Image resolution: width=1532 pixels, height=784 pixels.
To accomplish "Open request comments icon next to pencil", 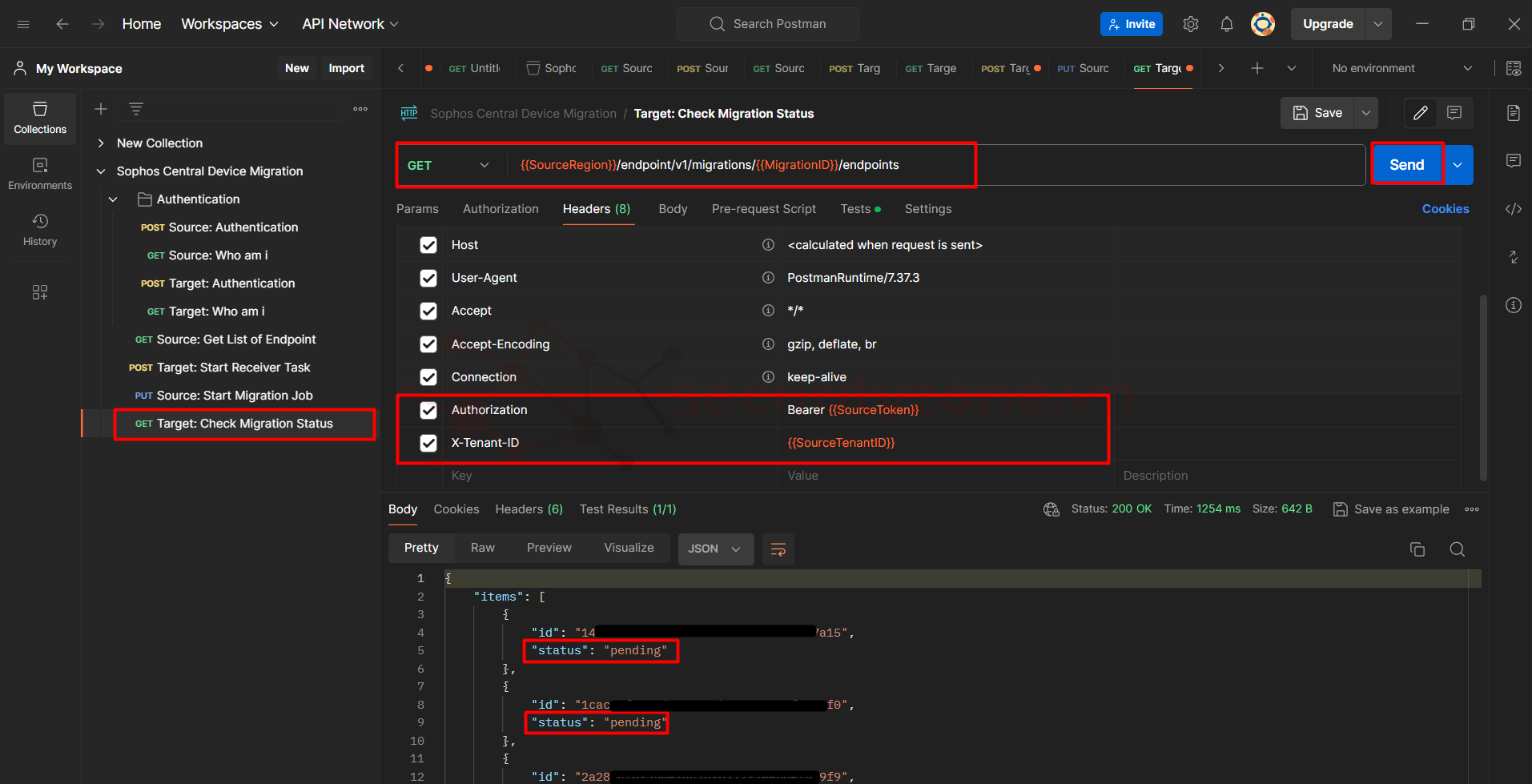I will point(1454,113).
